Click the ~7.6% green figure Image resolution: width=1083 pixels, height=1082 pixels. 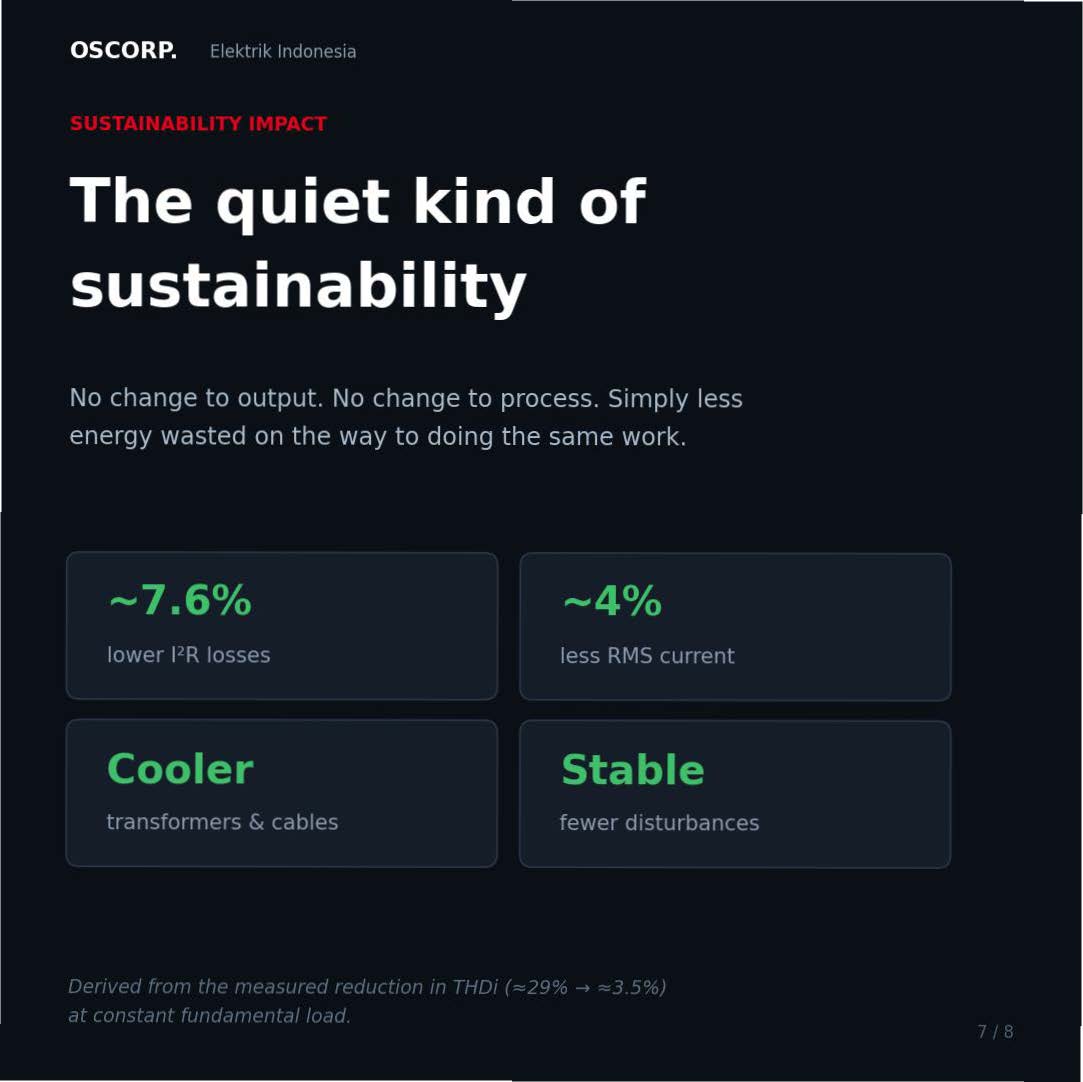[180, 599]
